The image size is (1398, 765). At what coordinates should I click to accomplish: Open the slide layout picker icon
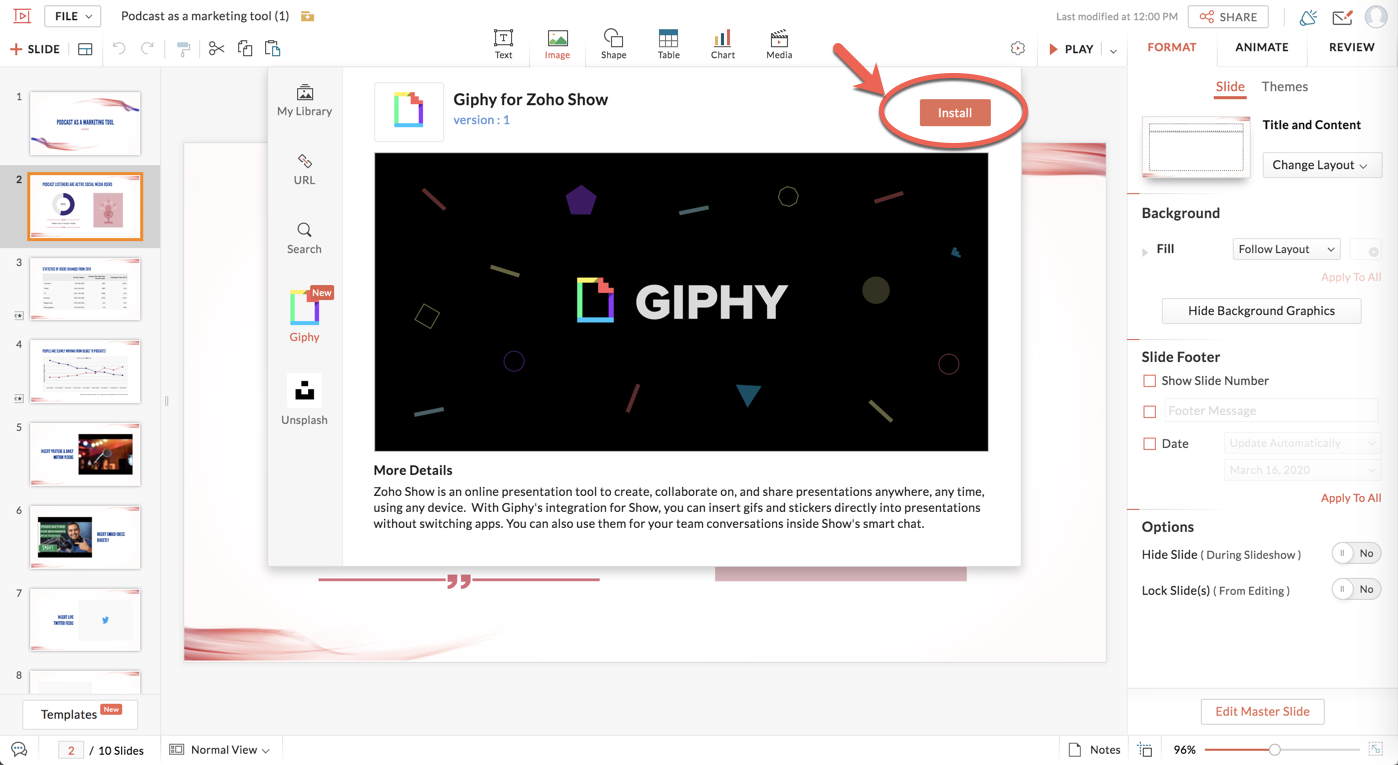(85, 49)
